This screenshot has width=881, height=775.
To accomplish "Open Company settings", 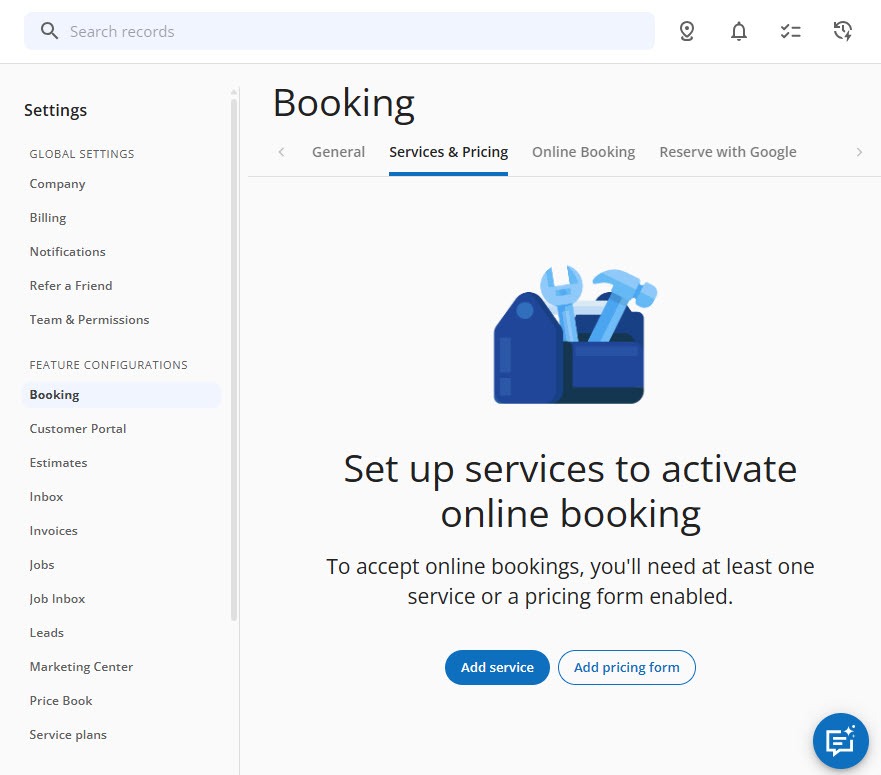I will [x=57, y=184].
